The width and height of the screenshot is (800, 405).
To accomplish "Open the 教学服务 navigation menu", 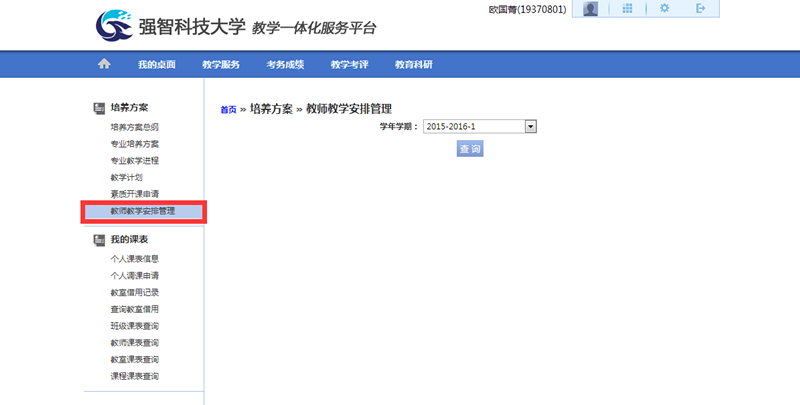I will pyautogui.click(x=221, y=64).
